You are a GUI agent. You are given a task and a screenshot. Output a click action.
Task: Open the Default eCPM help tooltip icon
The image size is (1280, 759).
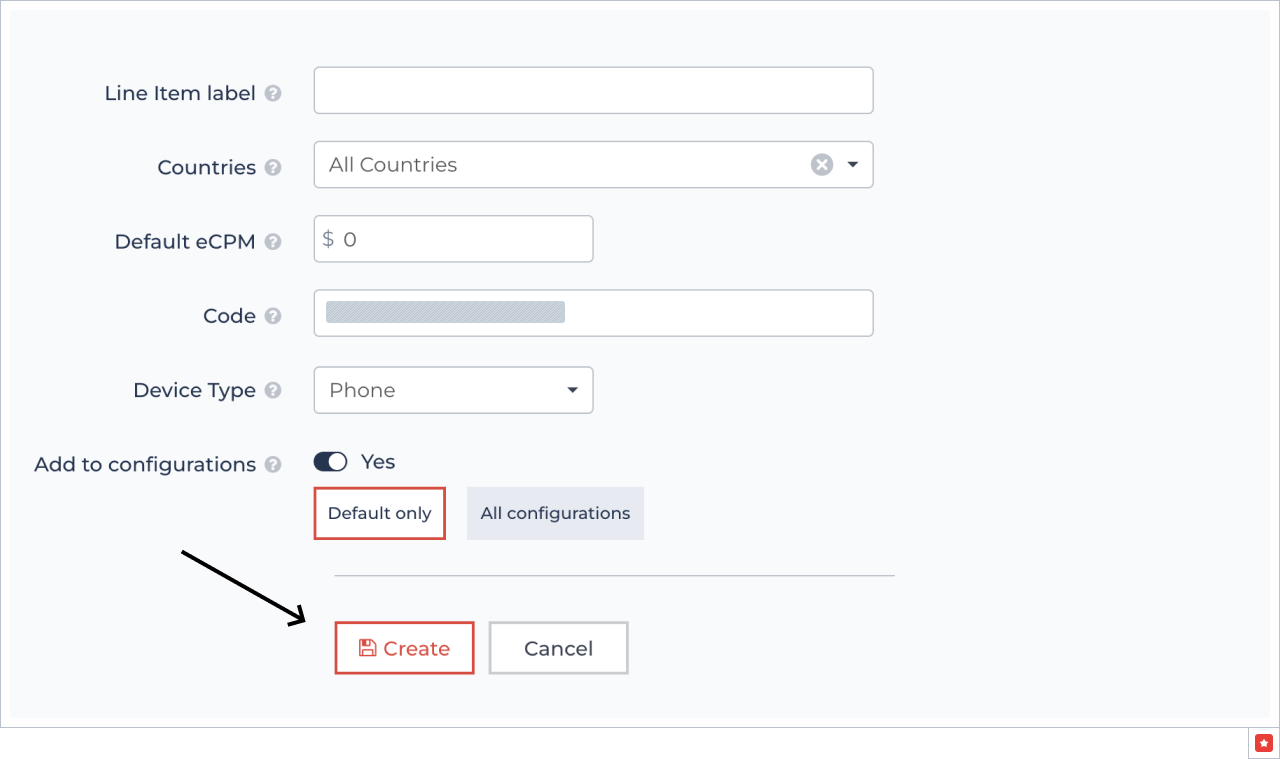point(273,242)
